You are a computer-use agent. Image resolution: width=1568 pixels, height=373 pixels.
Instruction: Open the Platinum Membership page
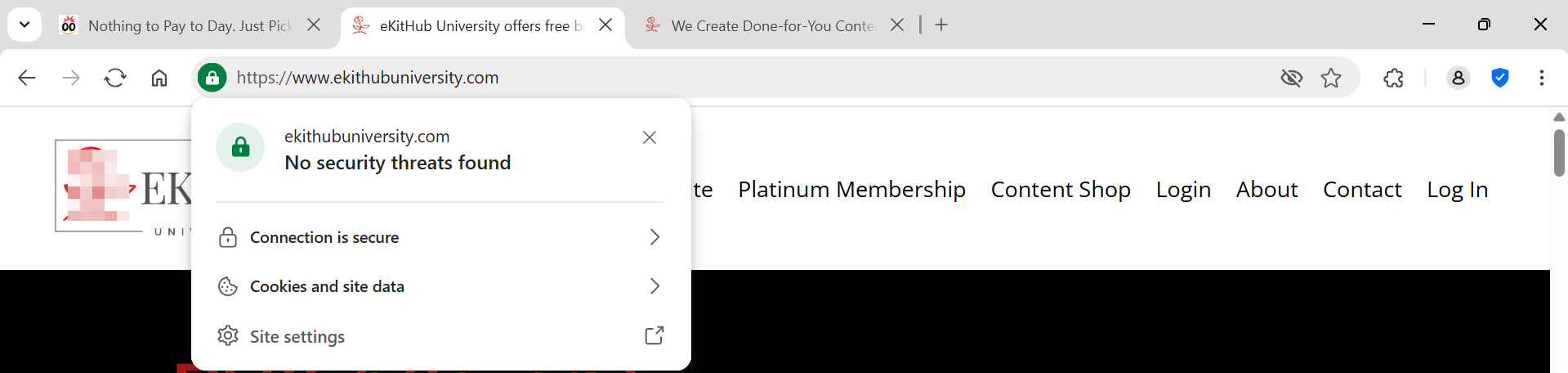coord(851,190)
